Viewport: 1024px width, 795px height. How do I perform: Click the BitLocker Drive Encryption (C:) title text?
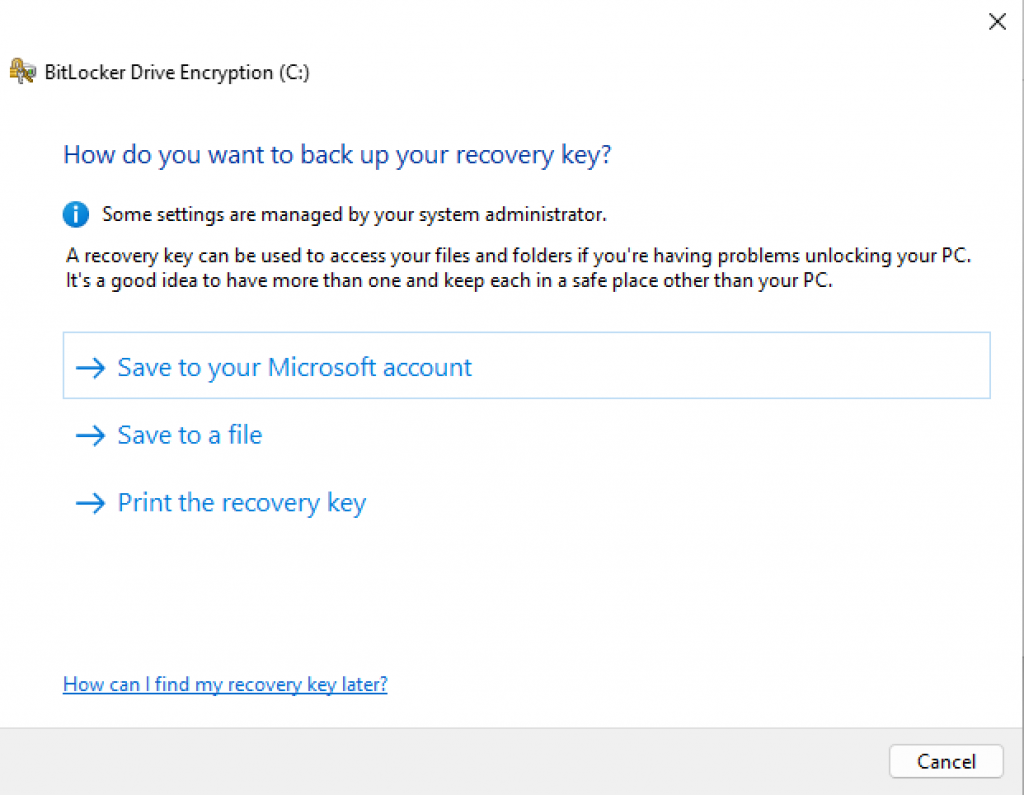(x=177, y=73)
